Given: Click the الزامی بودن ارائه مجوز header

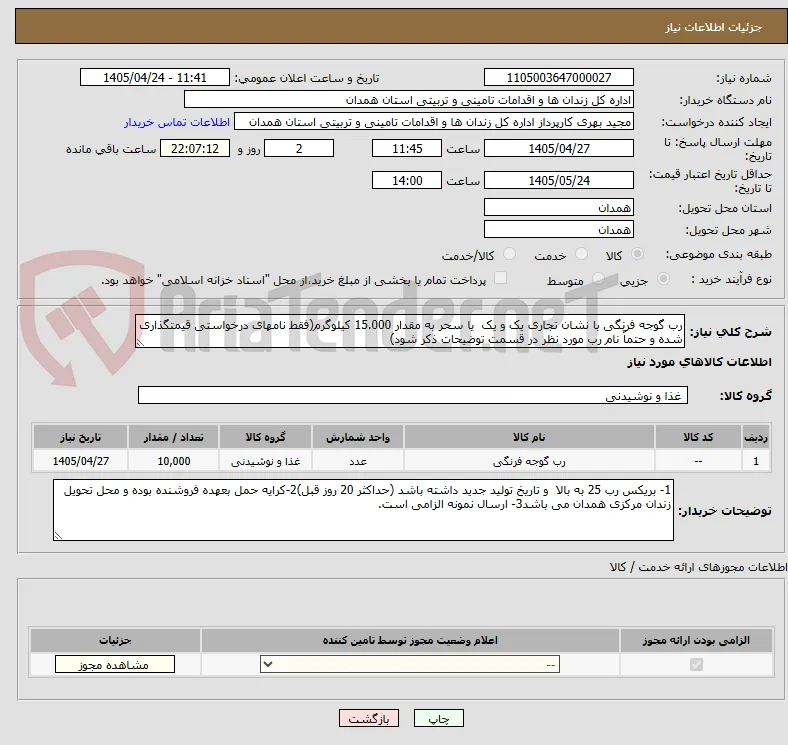Looking at the screenshot, I should pyautogui.click(x=696, y=640).
